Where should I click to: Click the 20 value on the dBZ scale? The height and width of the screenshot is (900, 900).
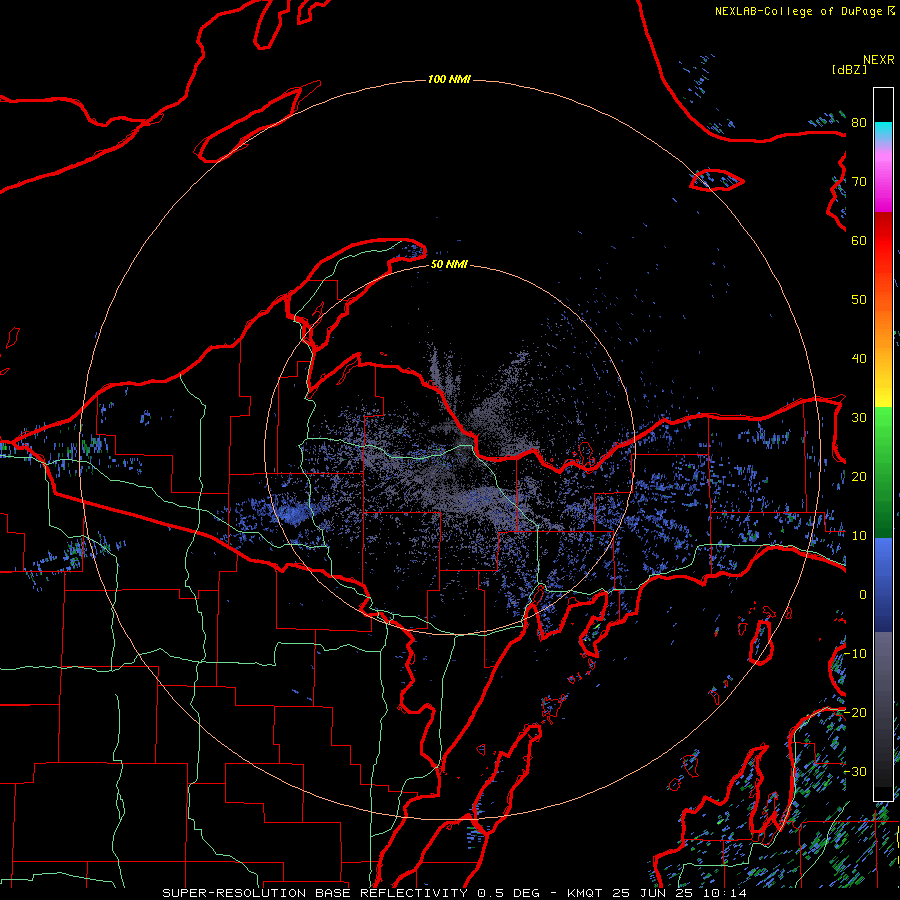[x=859, y=476]
